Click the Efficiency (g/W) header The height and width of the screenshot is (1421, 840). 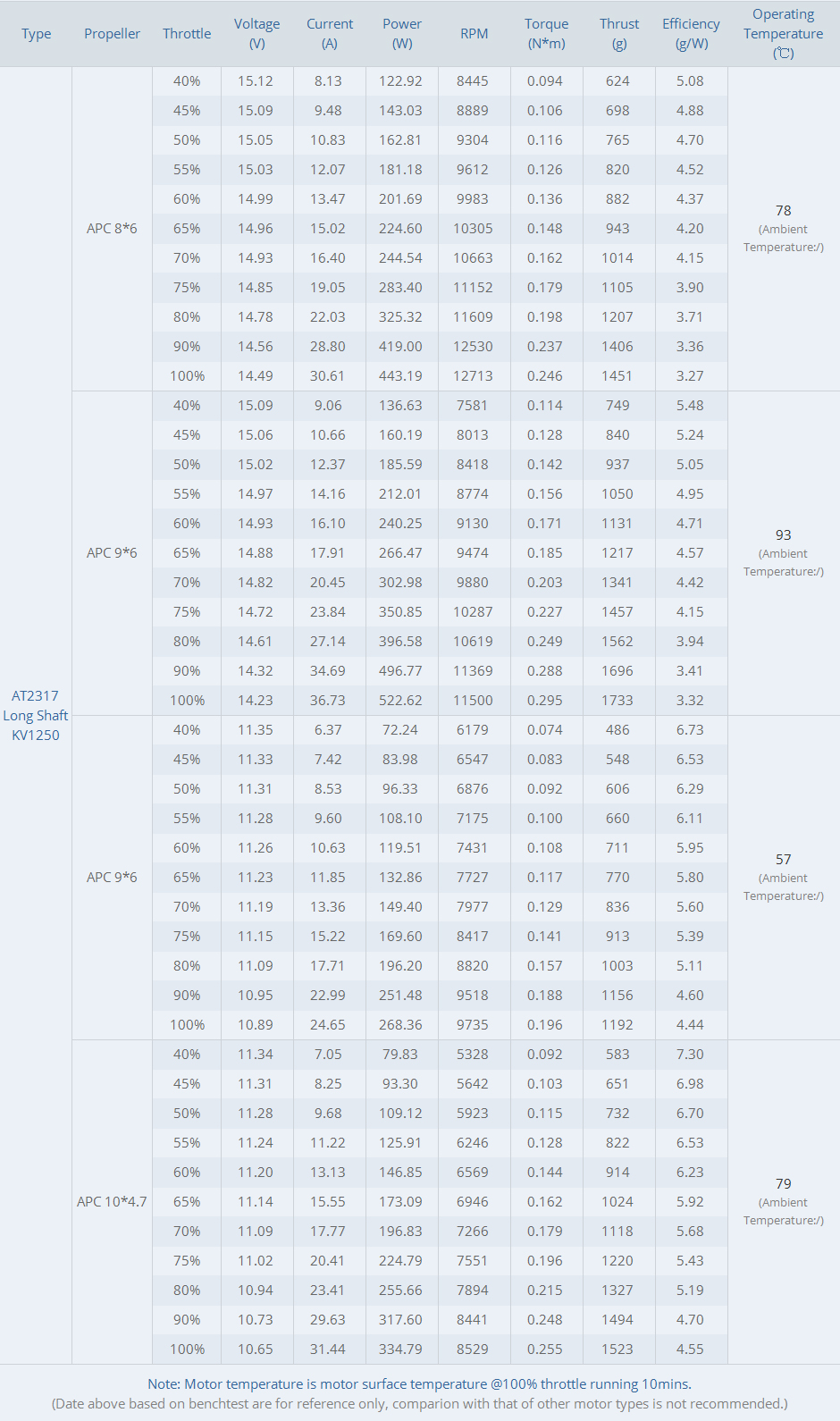pos(691,34)
